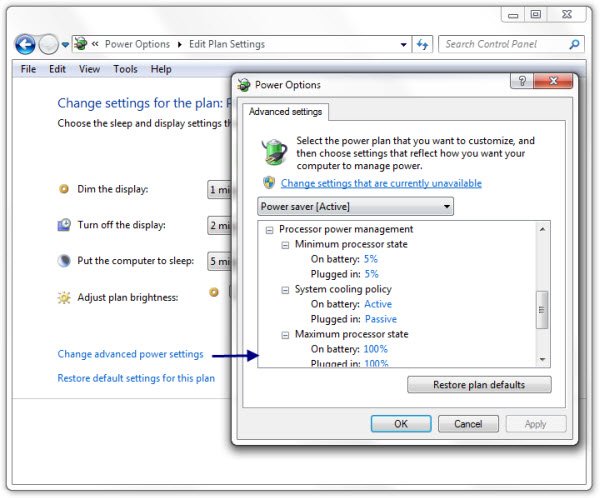Click Minimum processor On battery 5% value
Screen dimensions: 600x498
pyautogui.click(x=370, y=259)
